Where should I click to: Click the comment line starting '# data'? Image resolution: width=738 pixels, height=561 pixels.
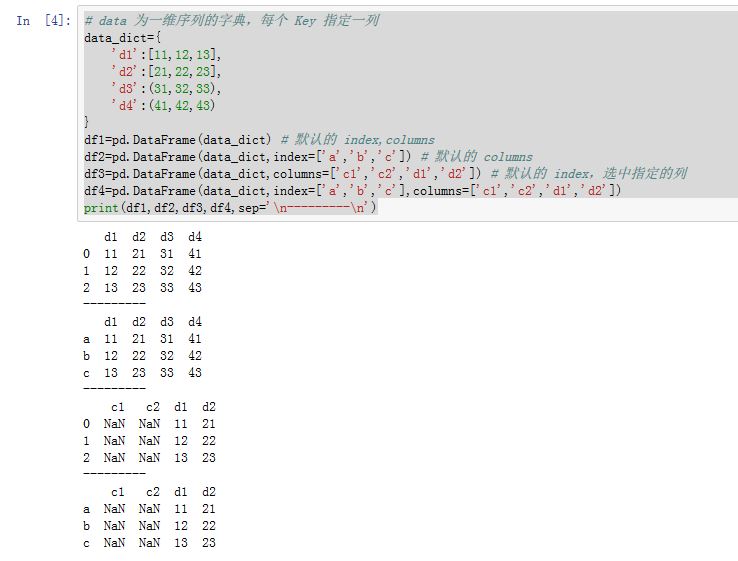coord(232,21)
